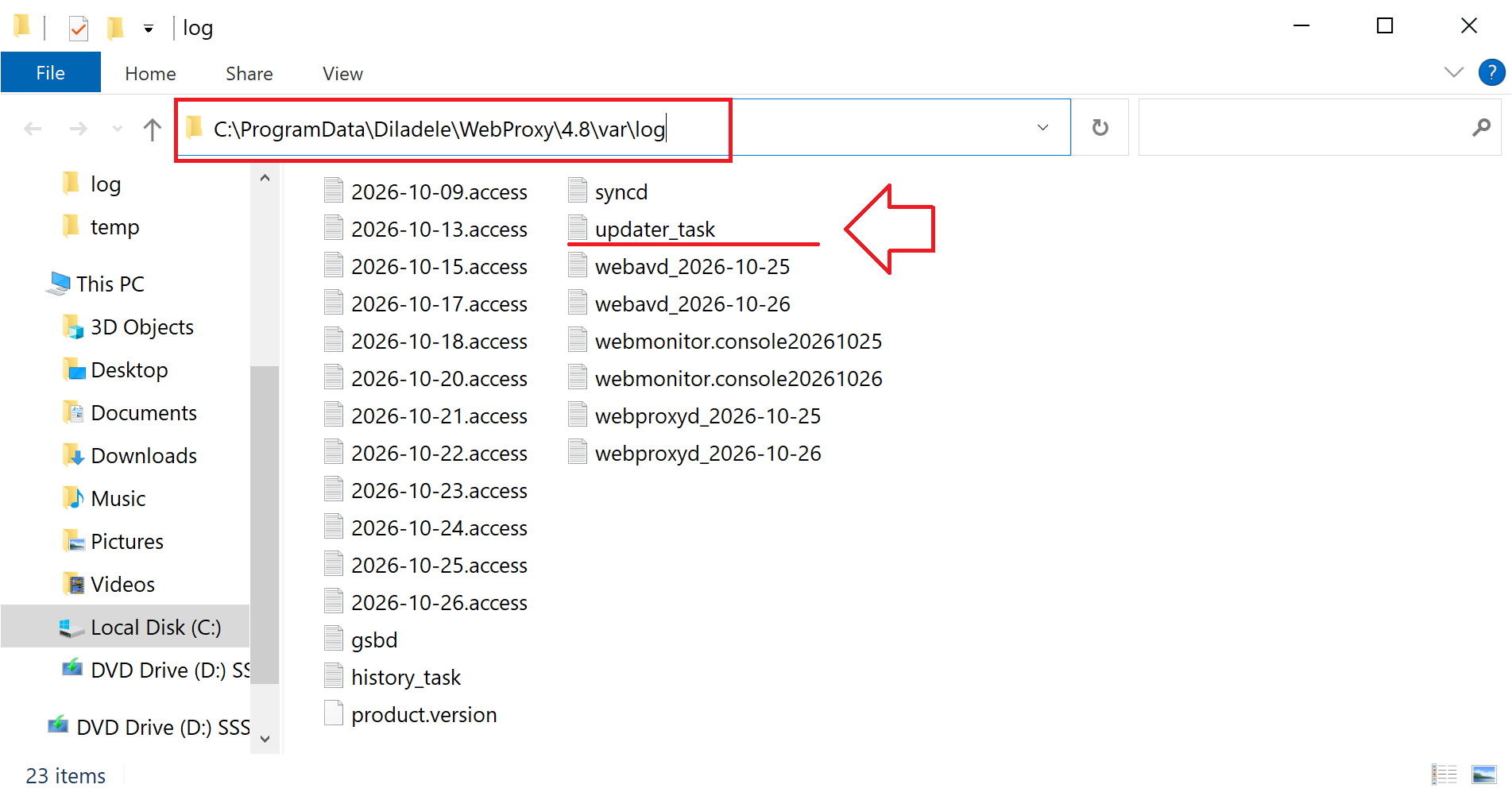1512x796 pixels.
Task: Select file 2026-10-17.access
Action: 427,304
